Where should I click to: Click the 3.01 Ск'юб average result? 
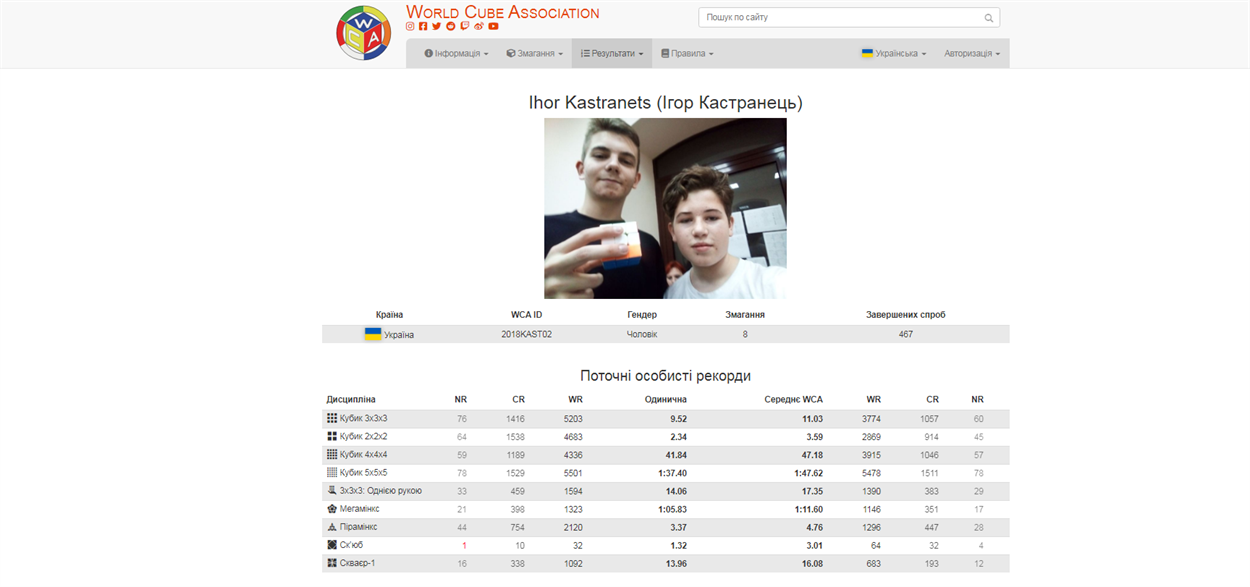pyautogui.click(x=814, y=545)
